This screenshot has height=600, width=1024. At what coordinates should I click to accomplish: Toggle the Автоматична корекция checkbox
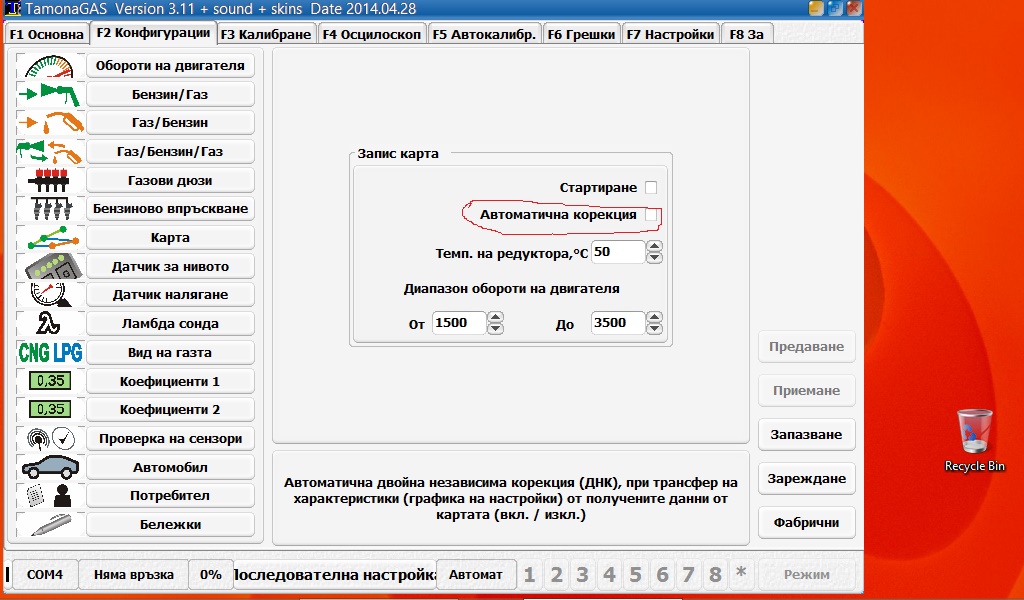(x=651, y=215)
